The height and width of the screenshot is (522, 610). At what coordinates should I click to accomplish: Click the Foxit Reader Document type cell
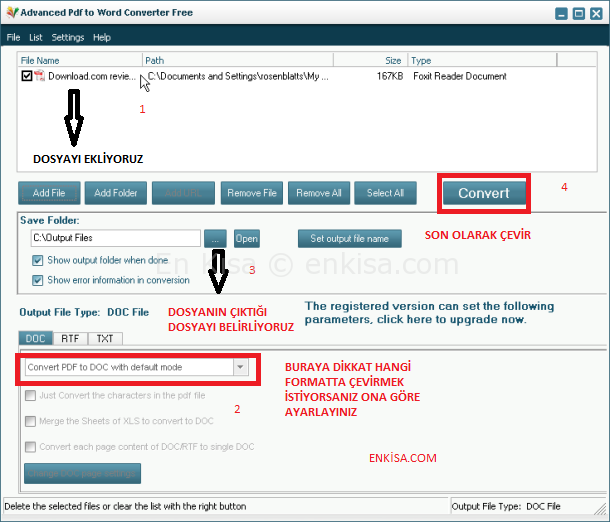tap(460, 76)
